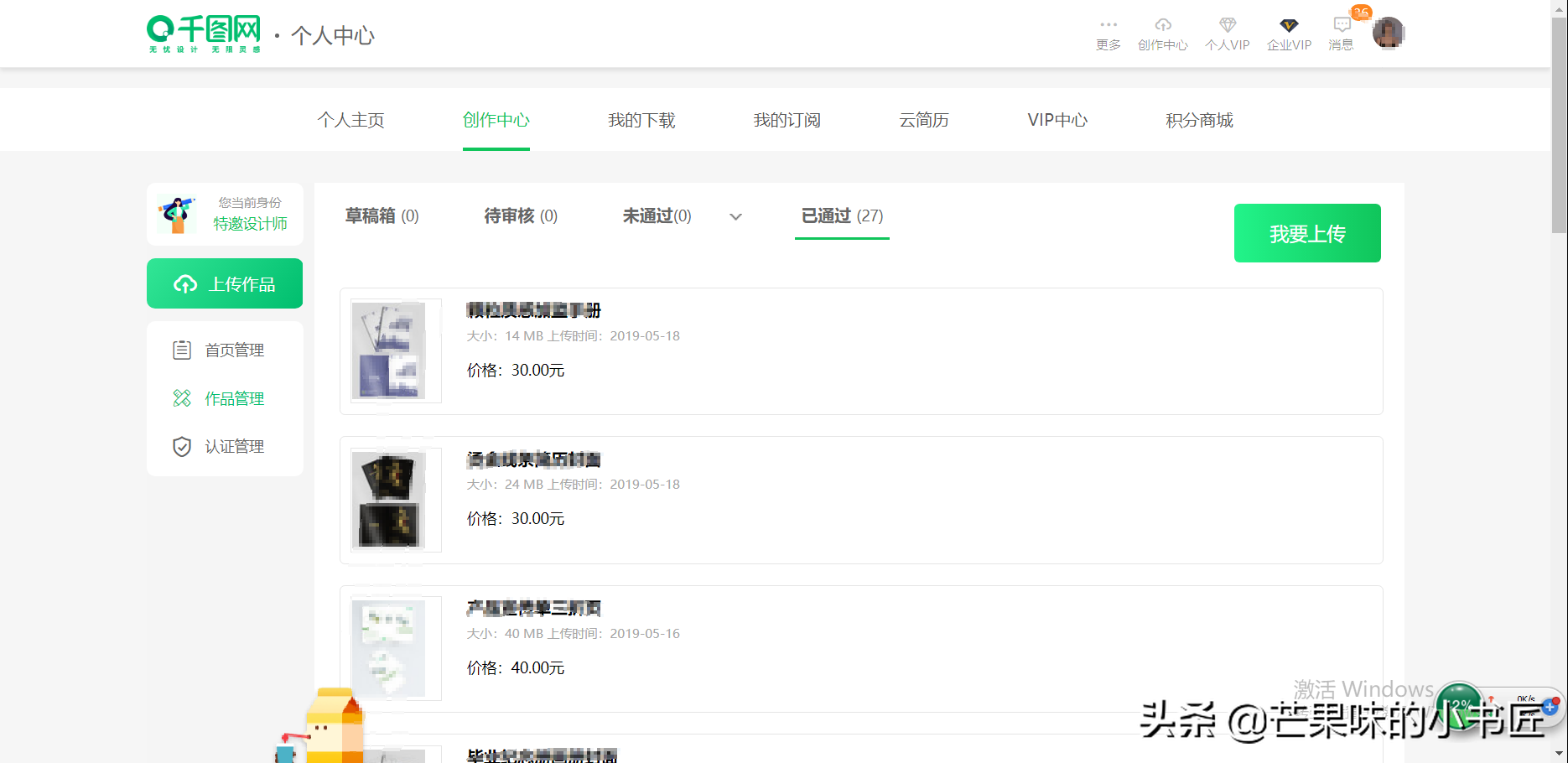The image size is (1568, 763).
Task: Open the 创作中心 cloud upload icon
Action: tap(1162, 25)
